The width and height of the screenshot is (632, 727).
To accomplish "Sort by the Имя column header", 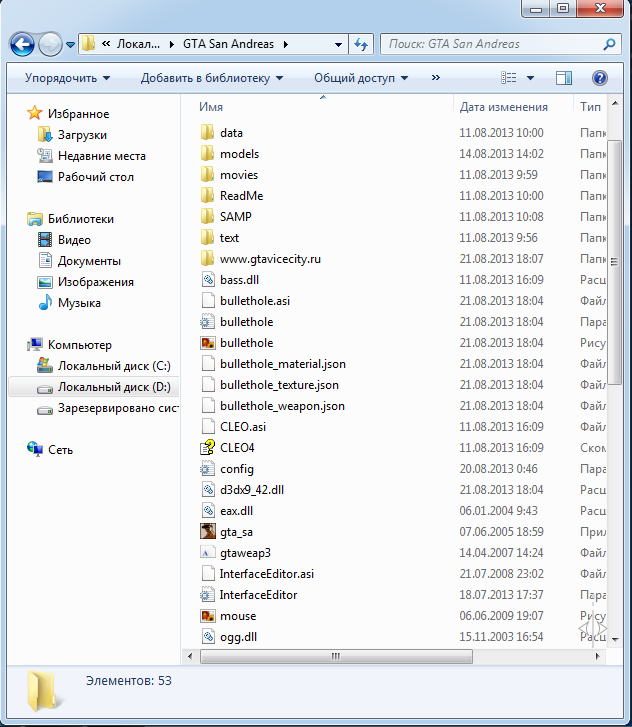I will pyautogui.click(x=211, y=107).
